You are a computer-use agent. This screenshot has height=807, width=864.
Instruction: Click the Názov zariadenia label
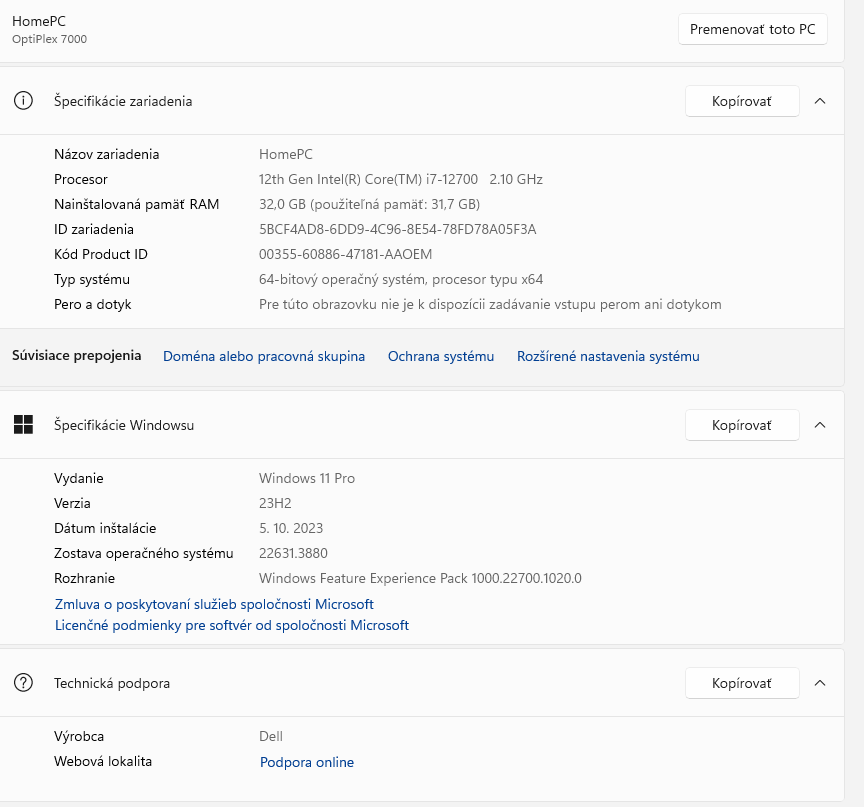(x=106, y=154)
